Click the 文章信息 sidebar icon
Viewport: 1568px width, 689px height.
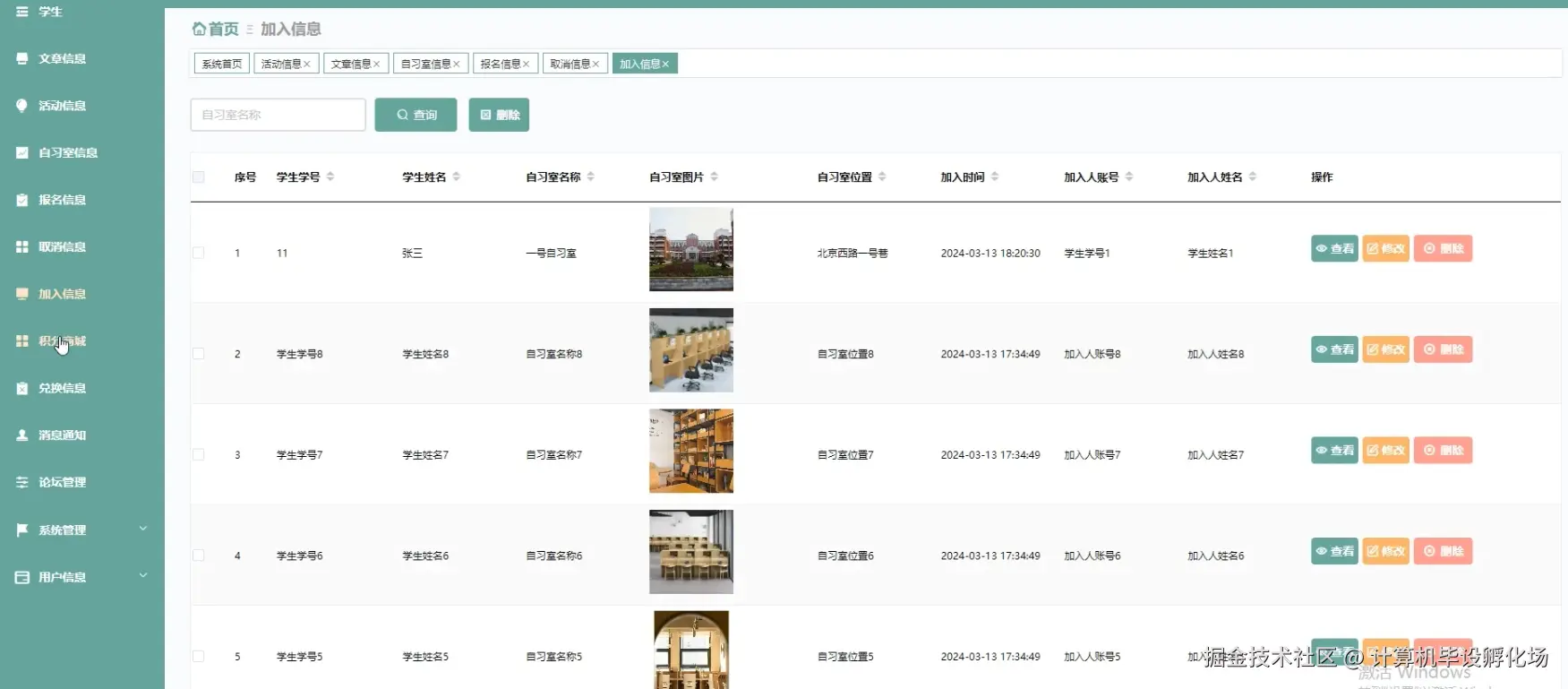pyautogui.click(x=21, y=58)
